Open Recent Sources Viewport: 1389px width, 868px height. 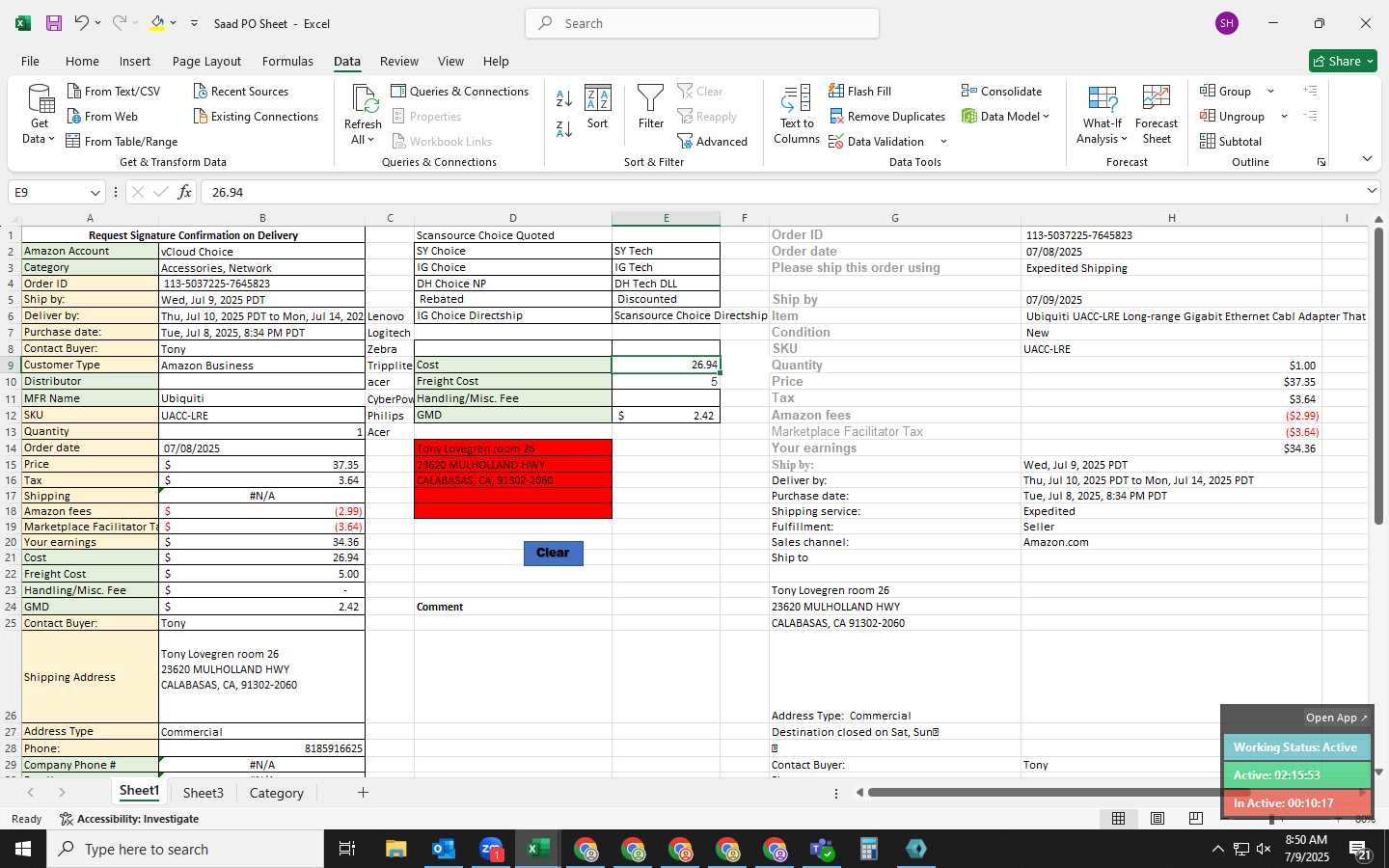click(241, 91)
